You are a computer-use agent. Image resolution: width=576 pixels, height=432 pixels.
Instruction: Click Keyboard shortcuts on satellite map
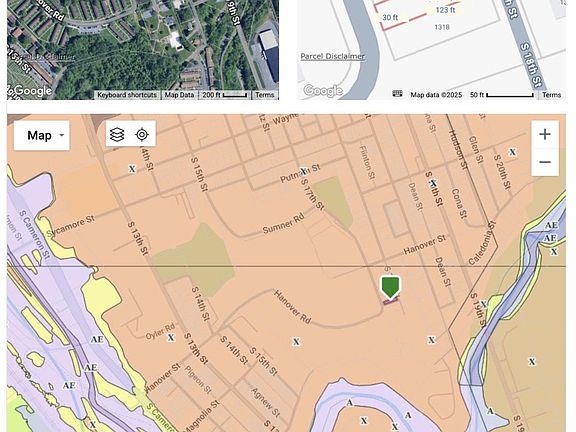pos(127,95)
